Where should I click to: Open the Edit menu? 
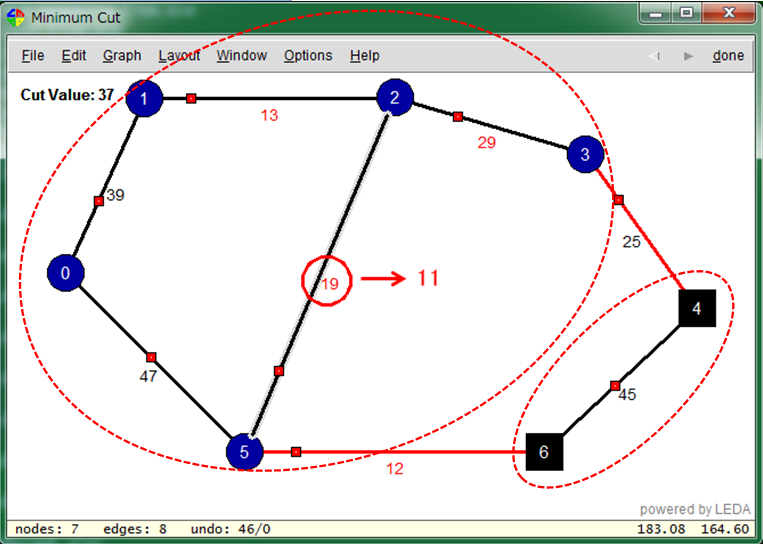pos(74,56)
